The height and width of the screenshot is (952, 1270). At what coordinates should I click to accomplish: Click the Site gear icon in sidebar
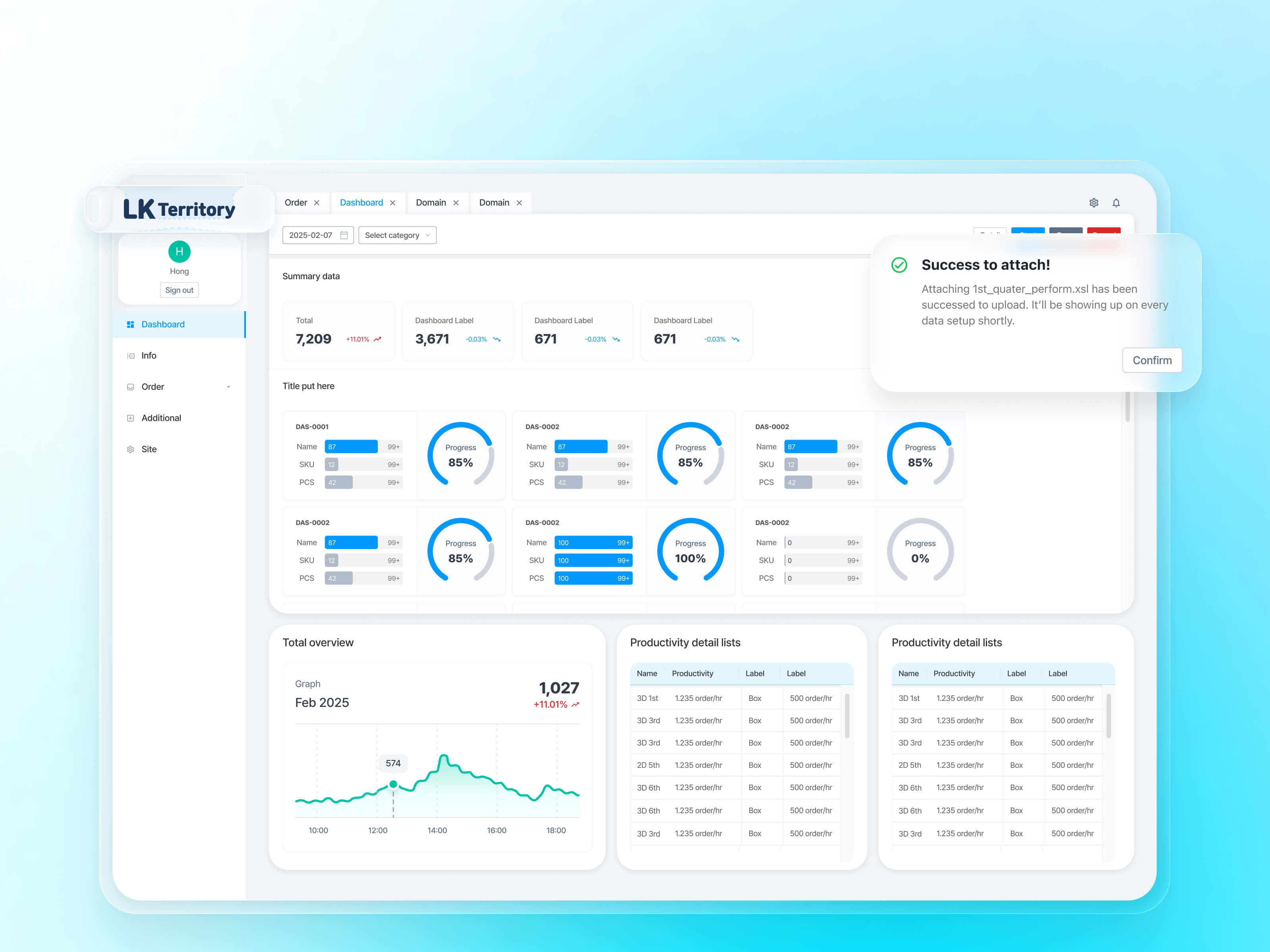pos(130,449)
